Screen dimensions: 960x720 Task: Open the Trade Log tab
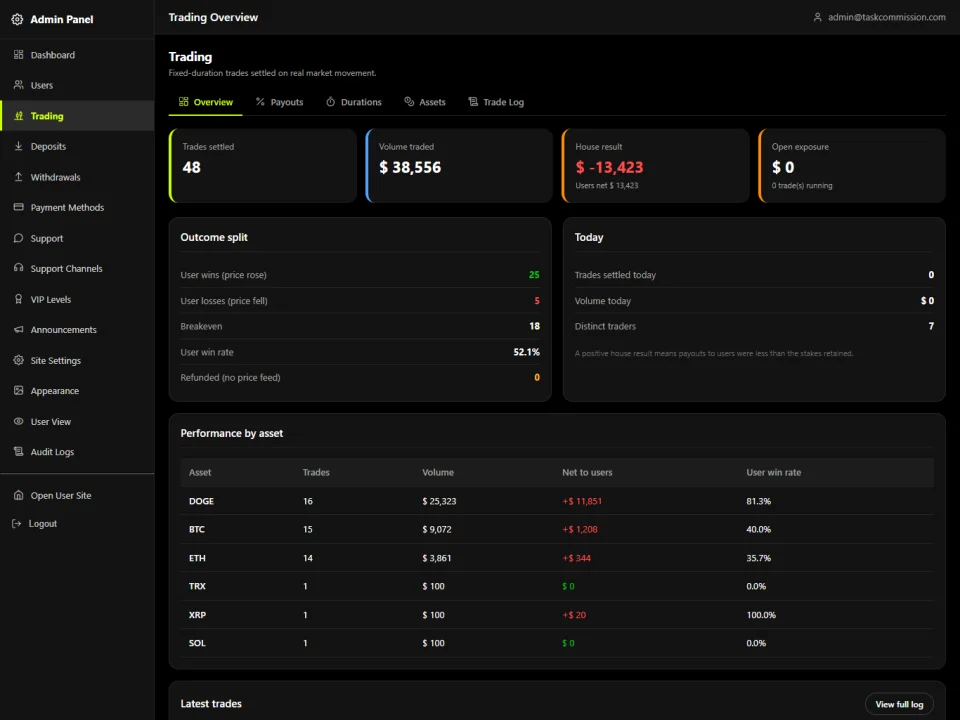pos(496,102)
